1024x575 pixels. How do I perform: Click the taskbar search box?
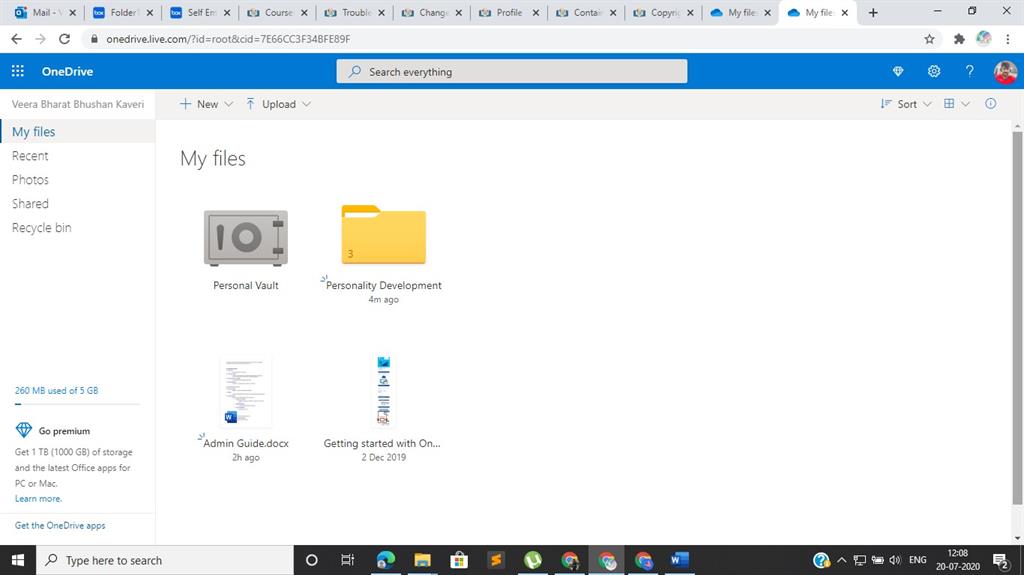pyautogui.click(x=165, y=560)
